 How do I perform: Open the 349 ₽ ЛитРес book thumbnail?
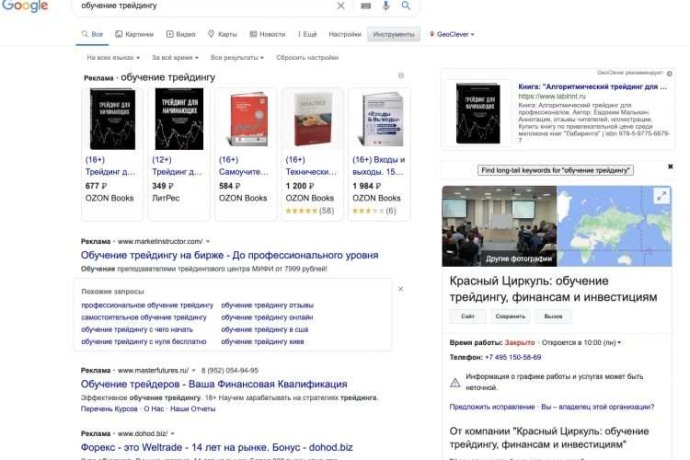tap(179, 119)
